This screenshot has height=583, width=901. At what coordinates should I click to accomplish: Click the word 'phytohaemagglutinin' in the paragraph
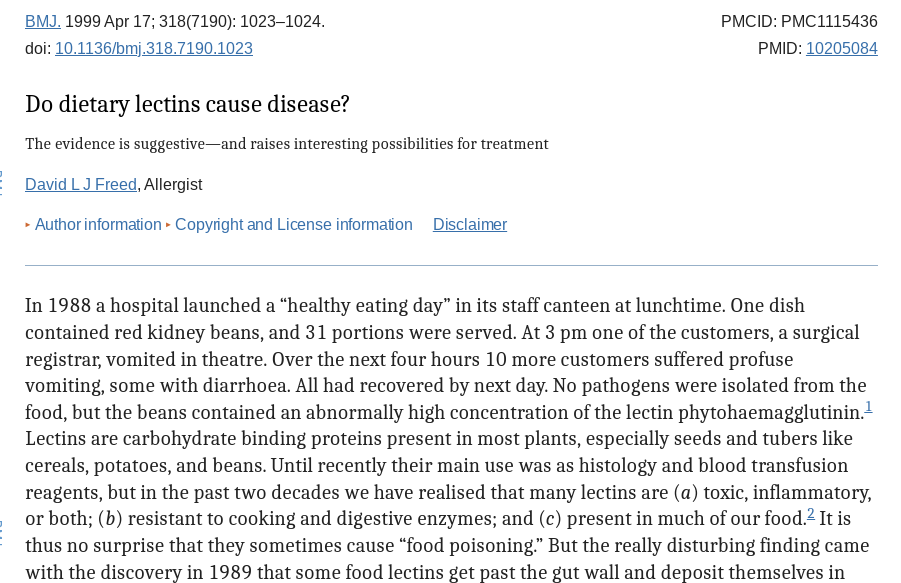[773, 413]
